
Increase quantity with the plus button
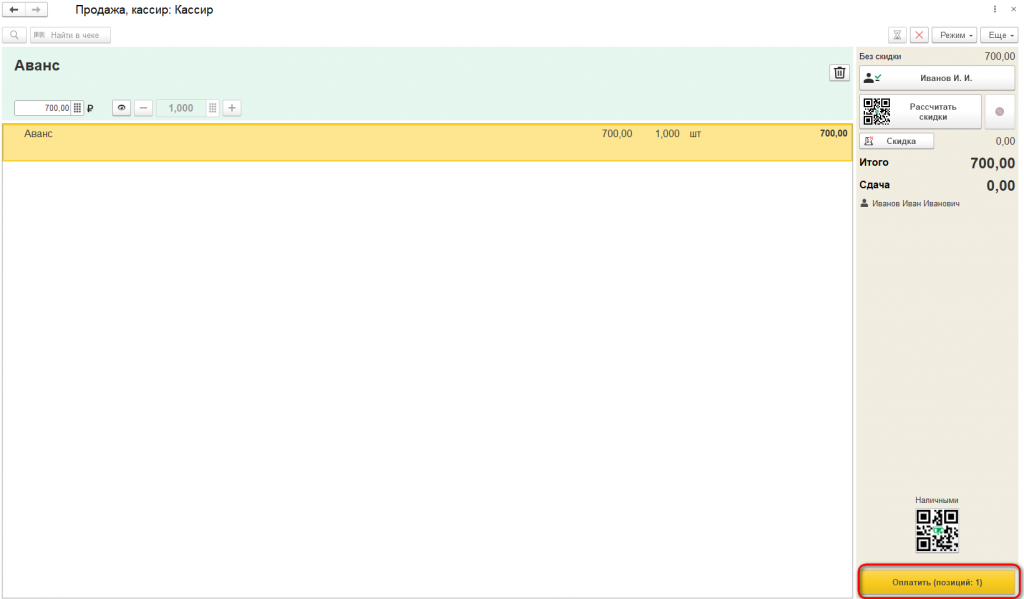[232, 108]
